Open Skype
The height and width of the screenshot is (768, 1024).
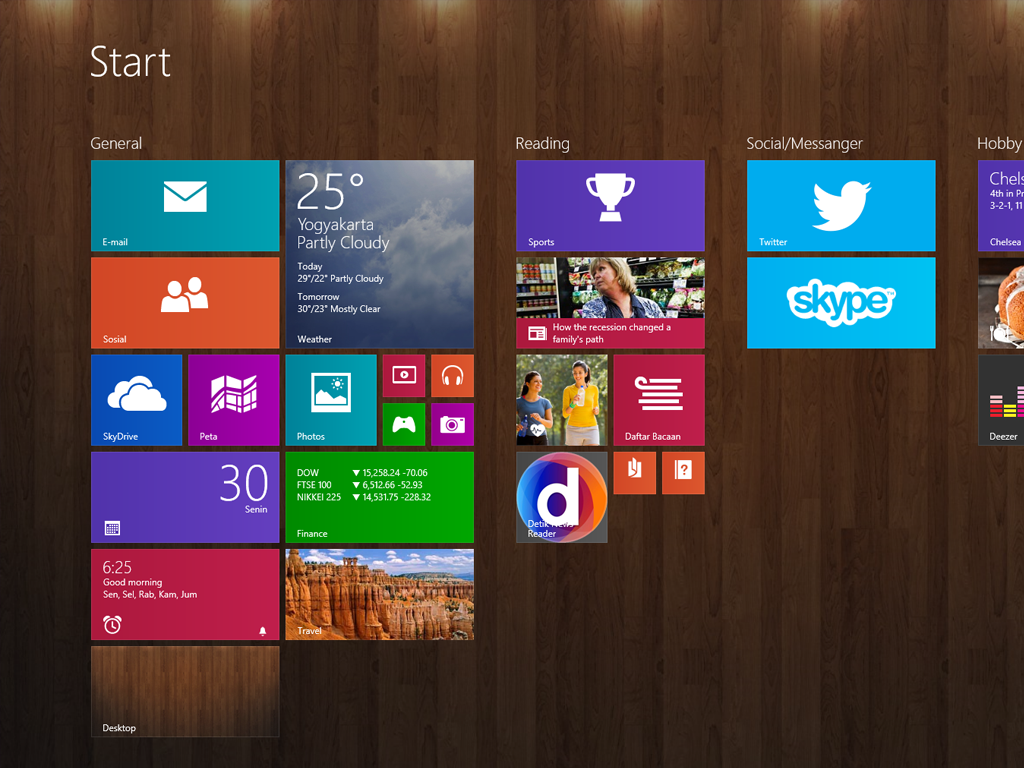840,303
